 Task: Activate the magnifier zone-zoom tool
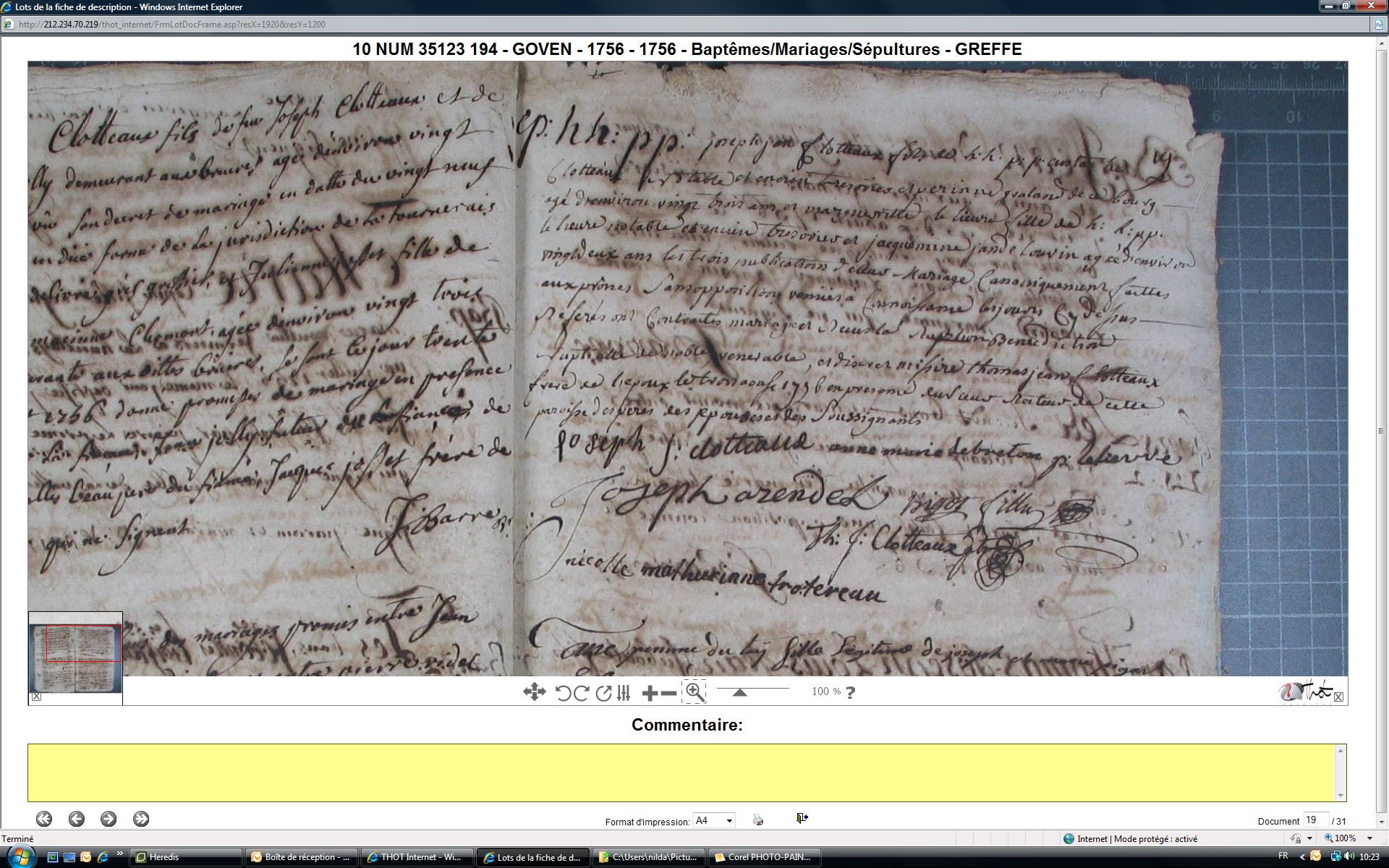(x=694, y=692)
